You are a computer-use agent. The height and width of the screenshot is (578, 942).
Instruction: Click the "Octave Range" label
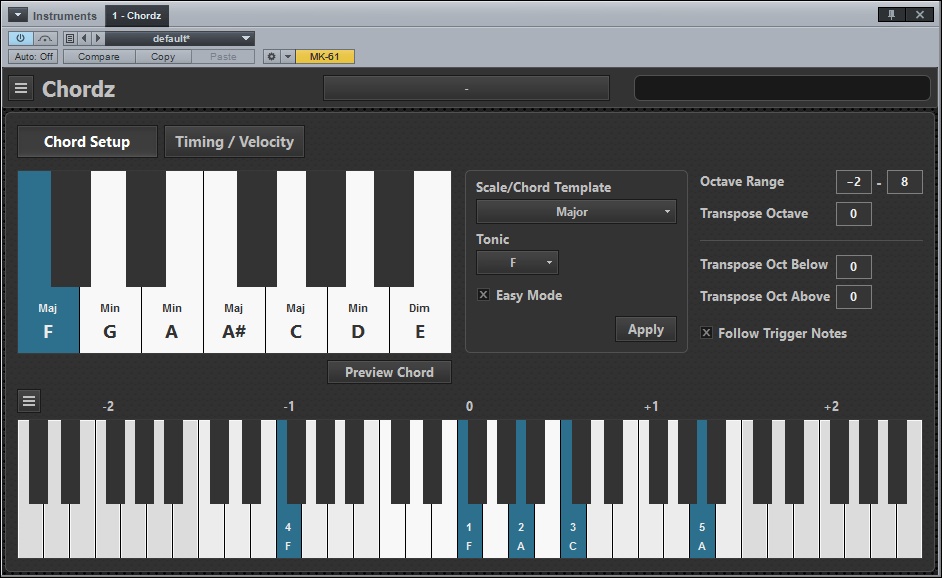point(742,181)
